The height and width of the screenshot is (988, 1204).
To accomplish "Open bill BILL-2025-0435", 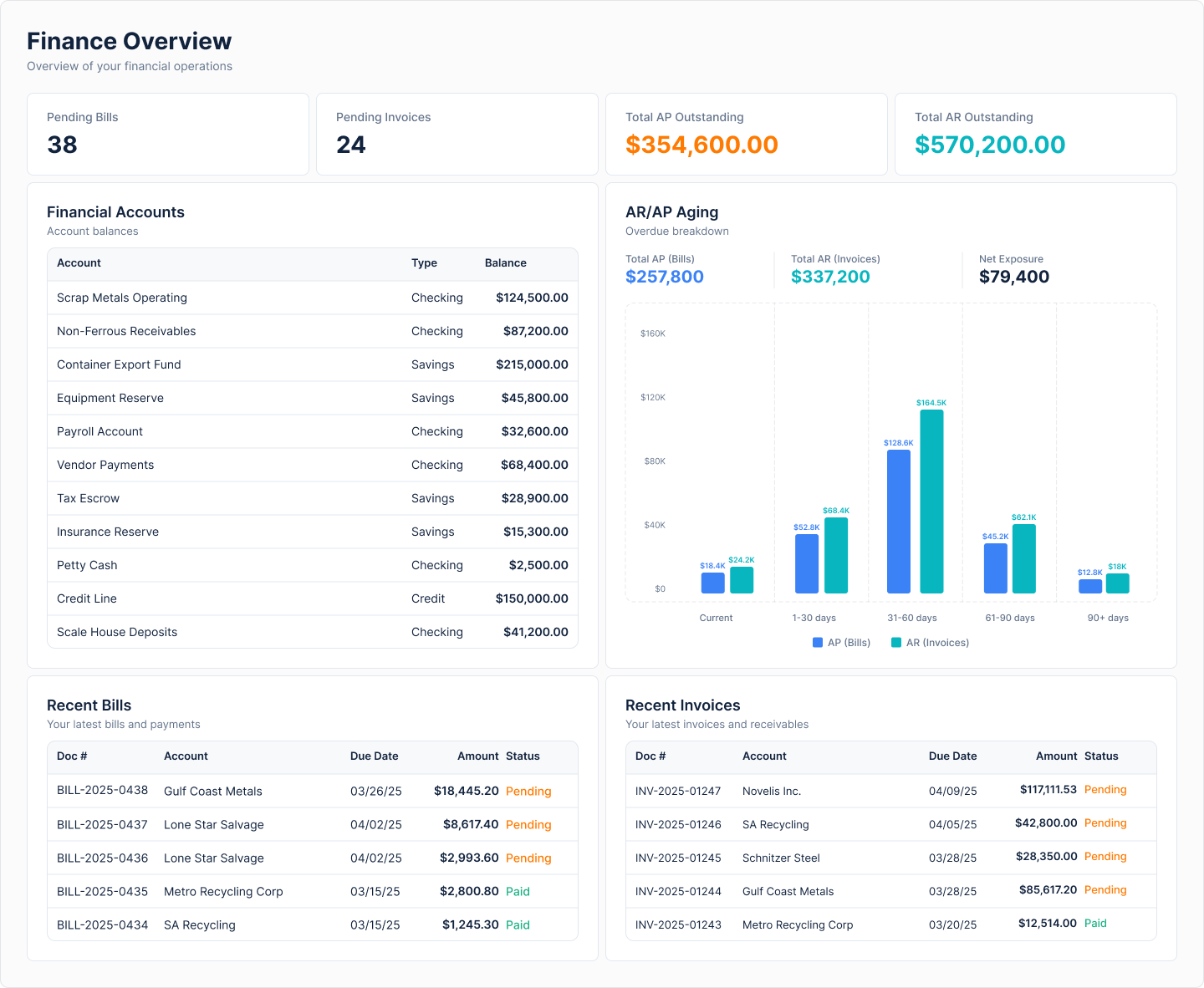I will (x=313, y=891).
